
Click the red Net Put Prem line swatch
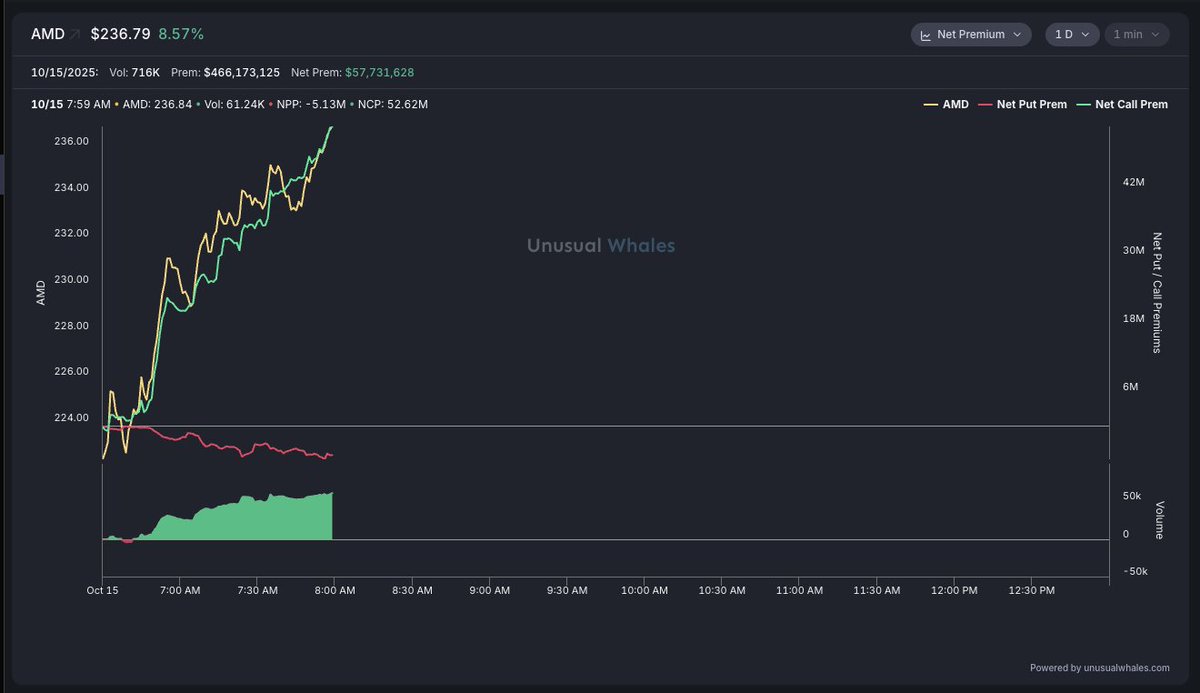pos(985,104)
